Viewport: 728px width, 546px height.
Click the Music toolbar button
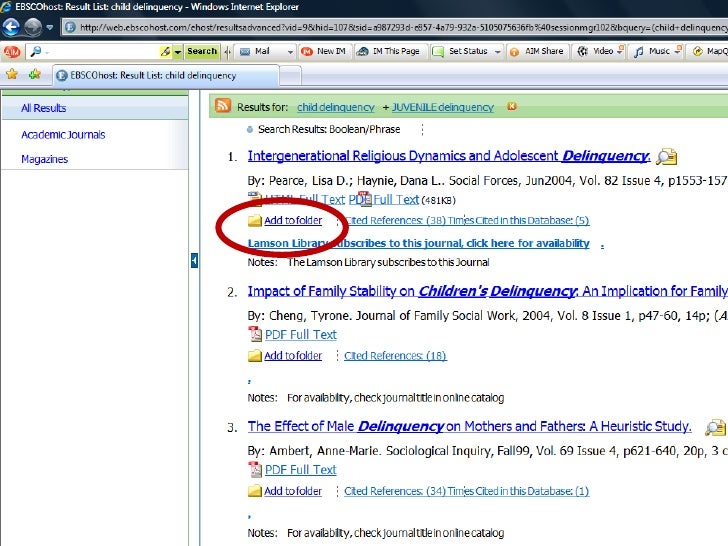coord(654,51)
